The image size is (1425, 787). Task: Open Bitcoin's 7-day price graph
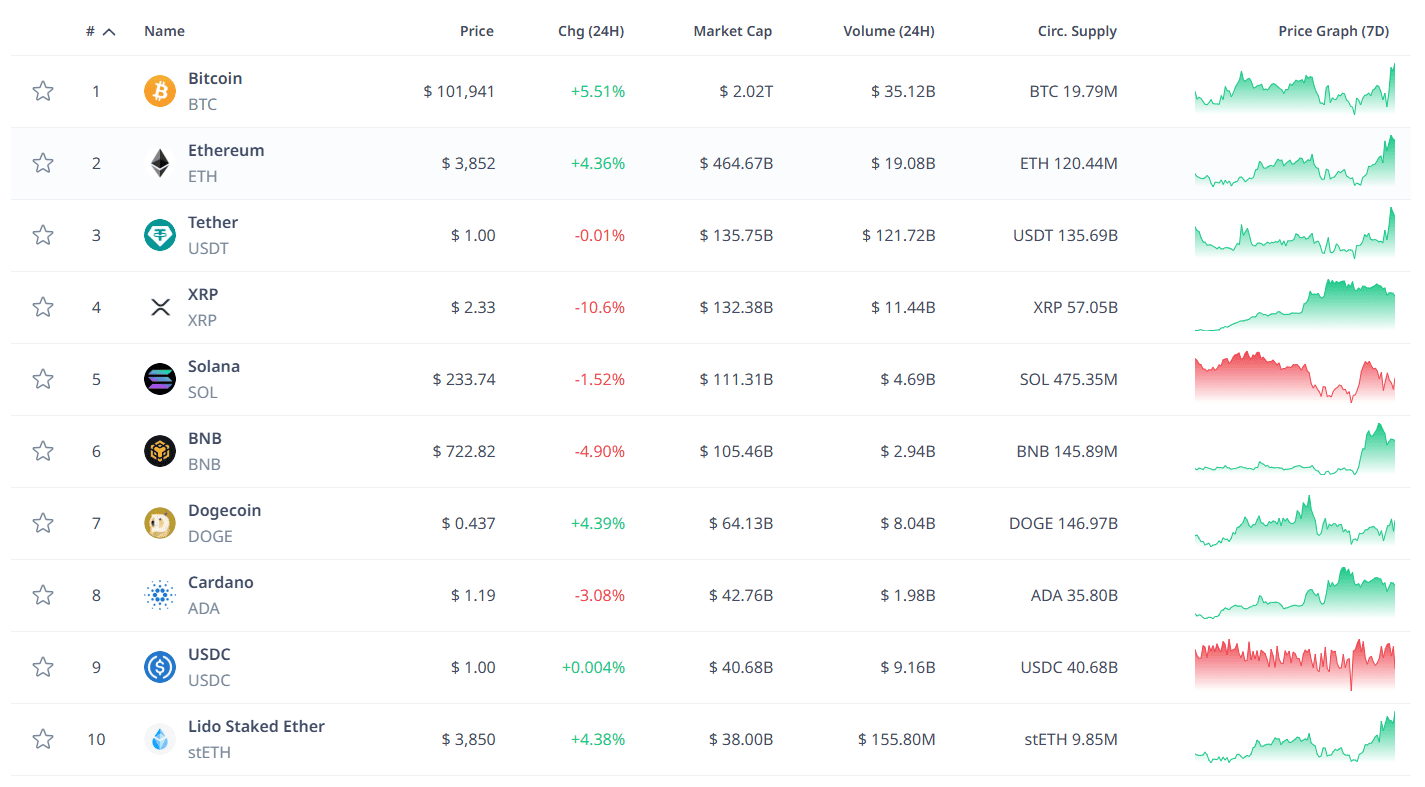(1295, 89)
